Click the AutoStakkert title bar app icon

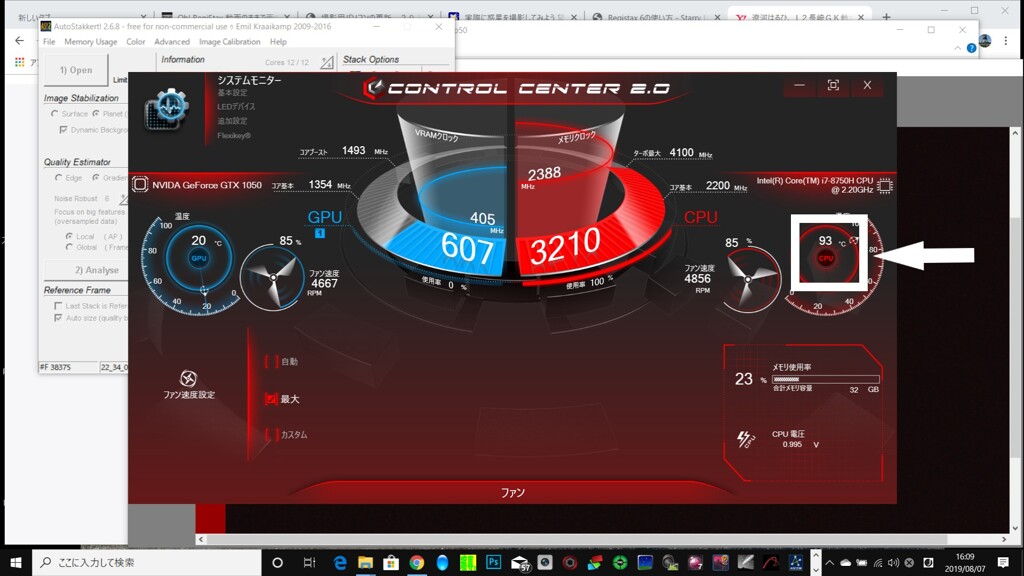point(46,26)
